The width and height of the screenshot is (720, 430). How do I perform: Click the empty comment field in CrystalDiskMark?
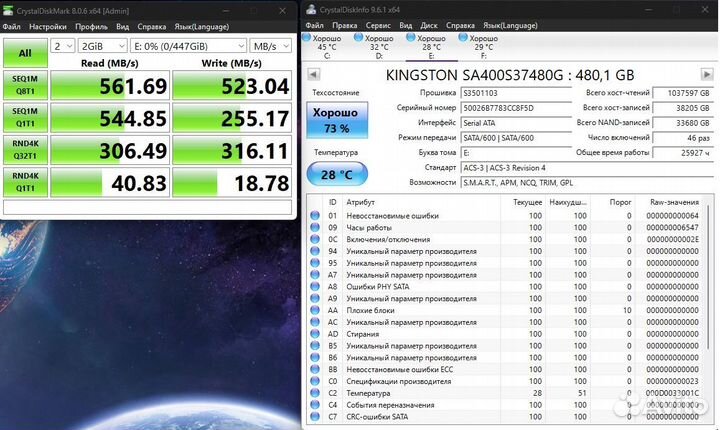[x=147, y=207]
